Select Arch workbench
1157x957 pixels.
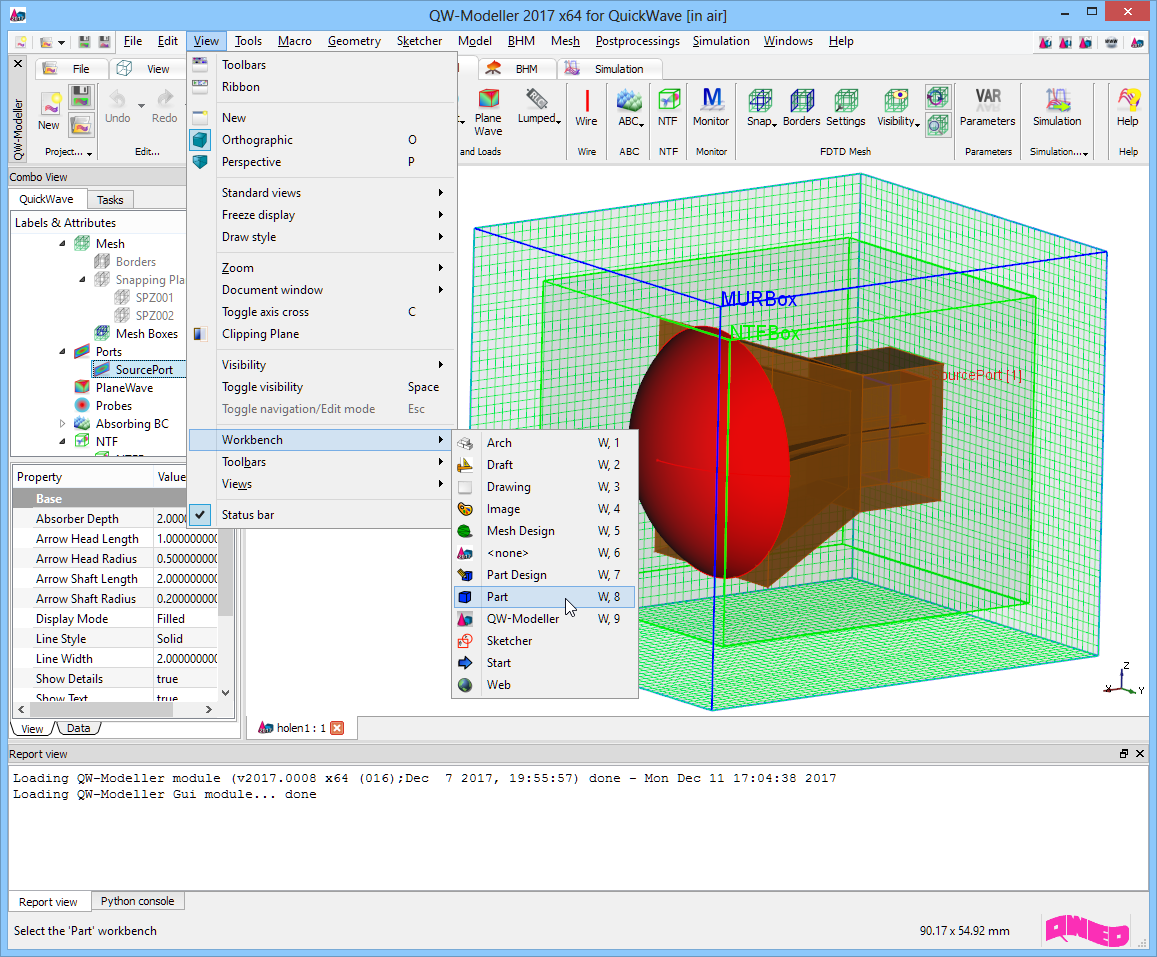pos(545,443)
